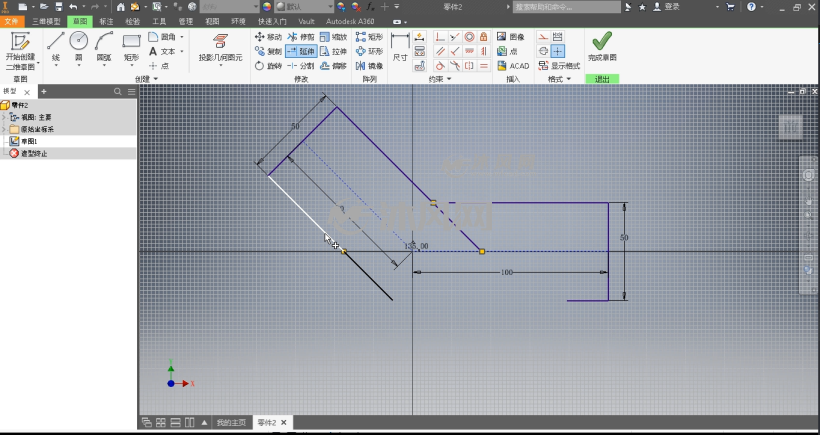Select the Rectangle (矩形) tool in the Create panel
Viewport: 820px width, 435px height.
click(131, 48)
